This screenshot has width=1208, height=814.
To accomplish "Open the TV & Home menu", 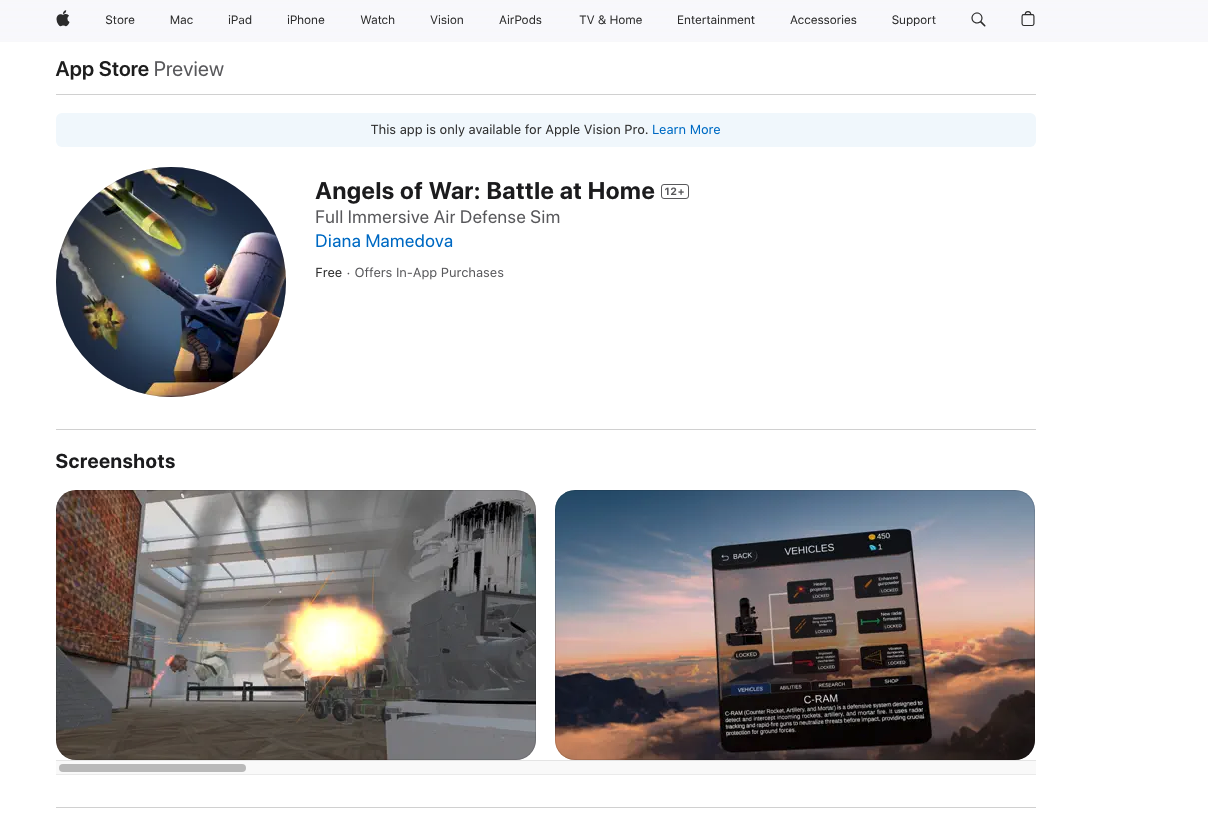I will point(610,20).
